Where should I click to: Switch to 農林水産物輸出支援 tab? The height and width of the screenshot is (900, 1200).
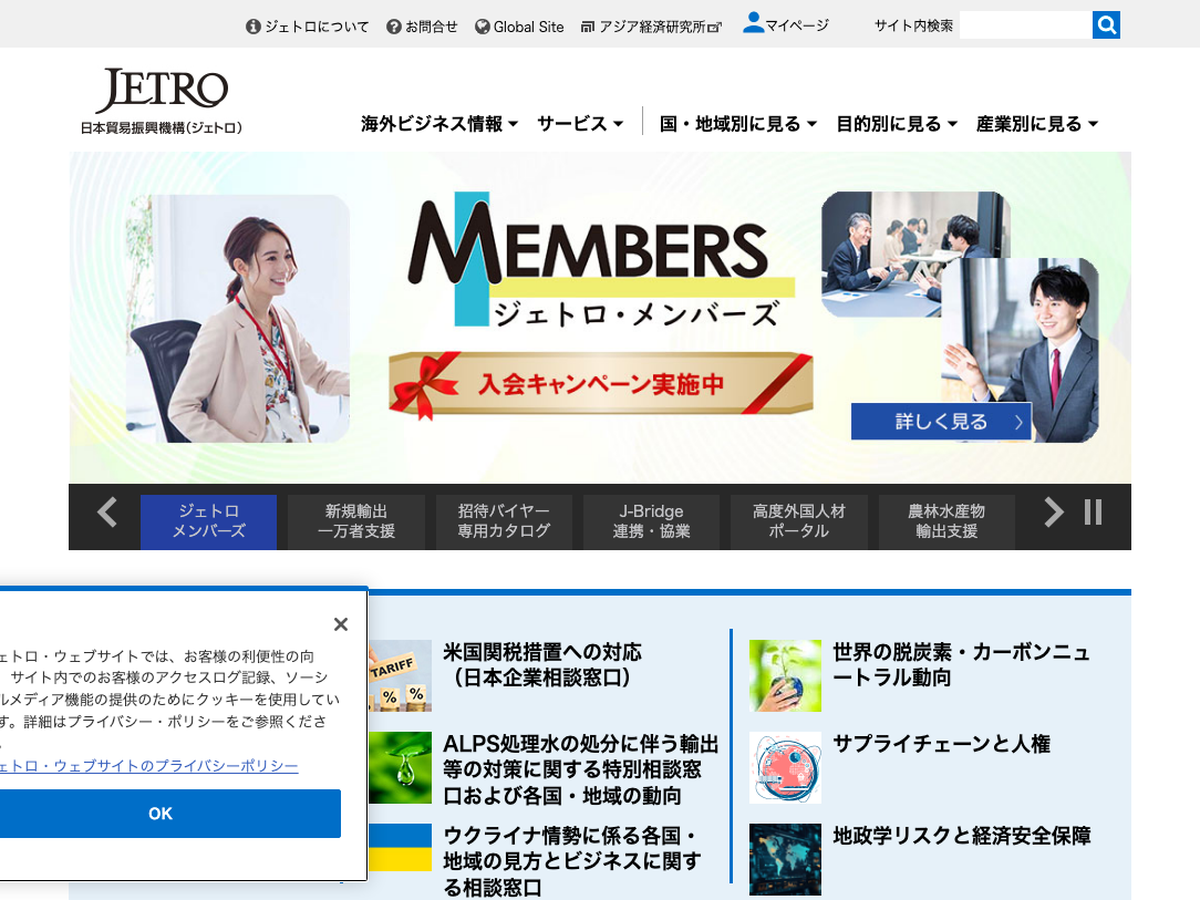[946, 521]
